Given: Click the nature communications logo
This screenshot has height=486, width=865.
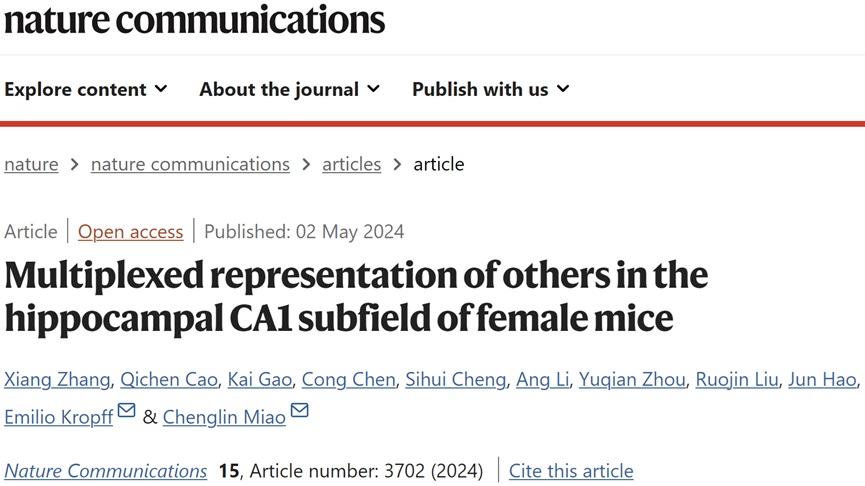Looking at the screenshot, I should pyautogui.click(x=194, y=20).
